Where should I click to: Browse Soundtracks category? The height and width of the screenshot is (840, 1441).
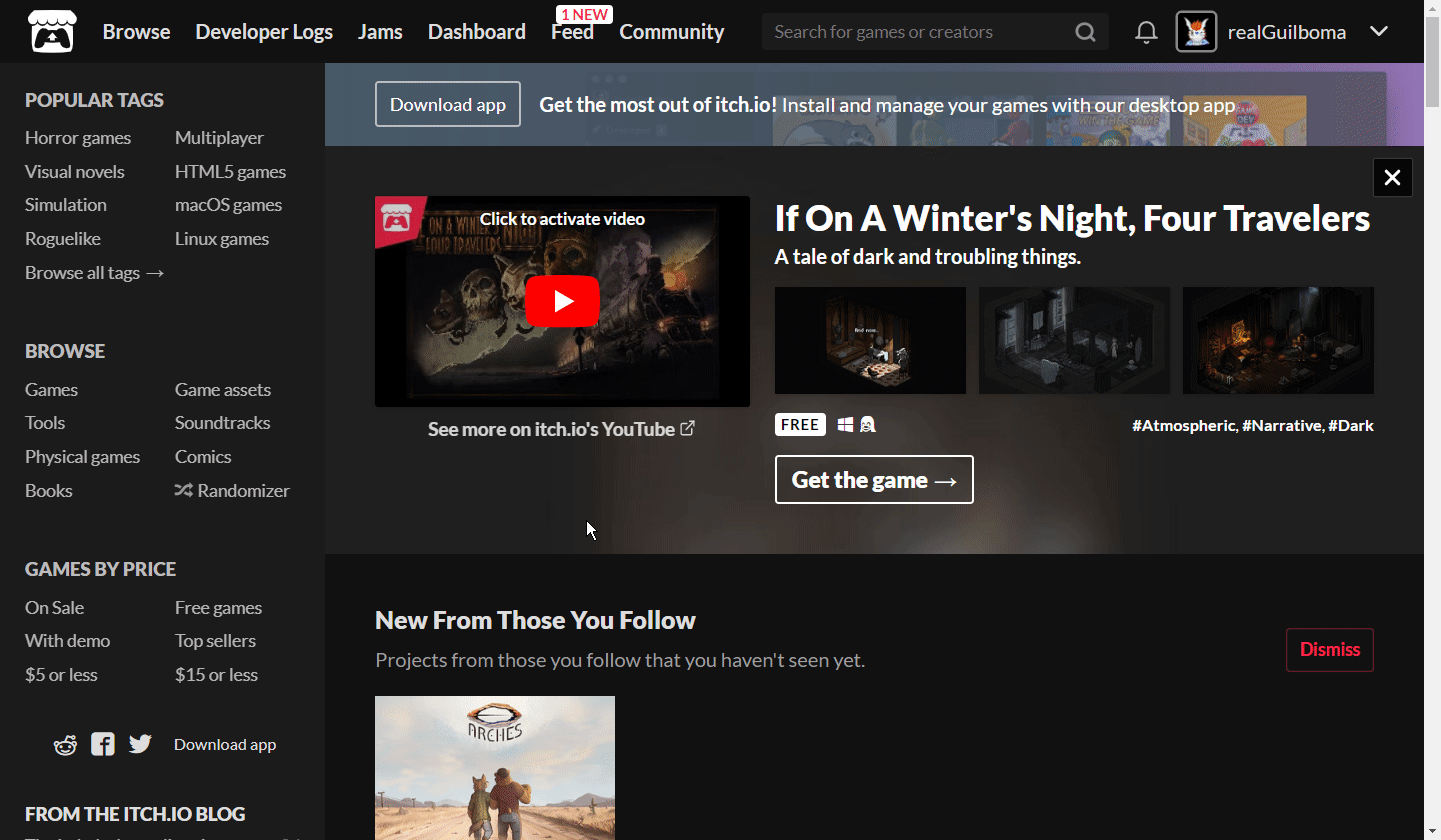pyautogui.click(x=222, y=423)
